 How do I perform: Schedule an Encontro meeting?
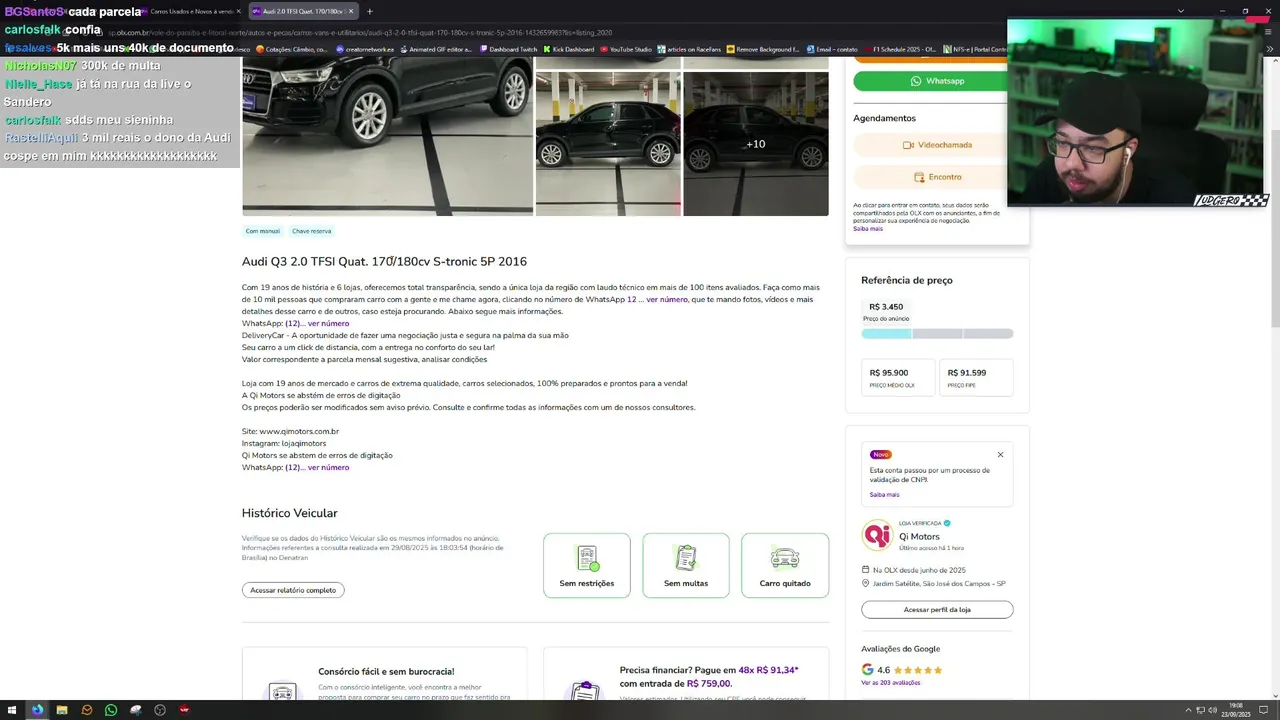pyautogui.click(x=937, y=177)
